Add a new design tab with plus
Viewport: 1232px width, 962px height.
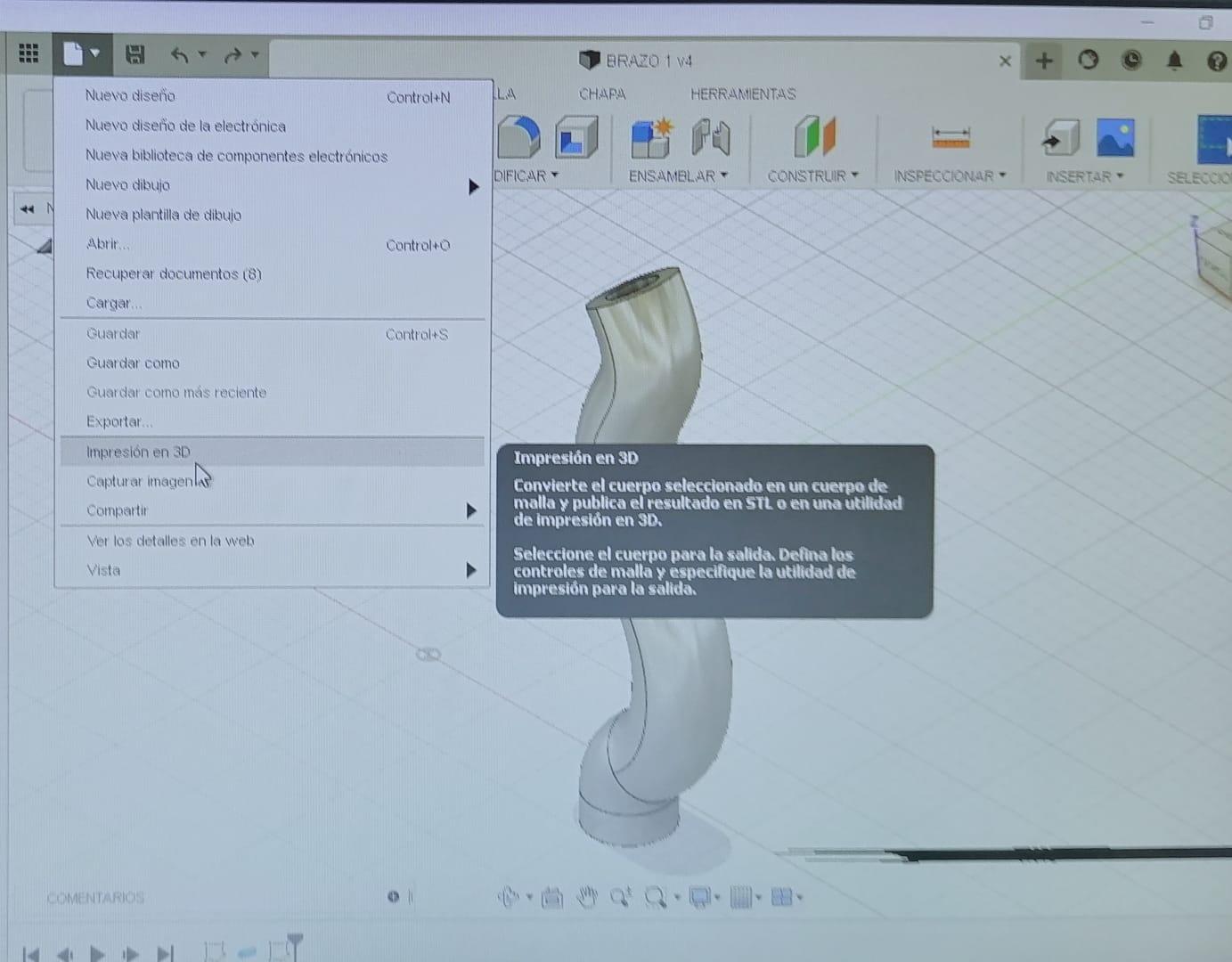tap(1044, 61)
